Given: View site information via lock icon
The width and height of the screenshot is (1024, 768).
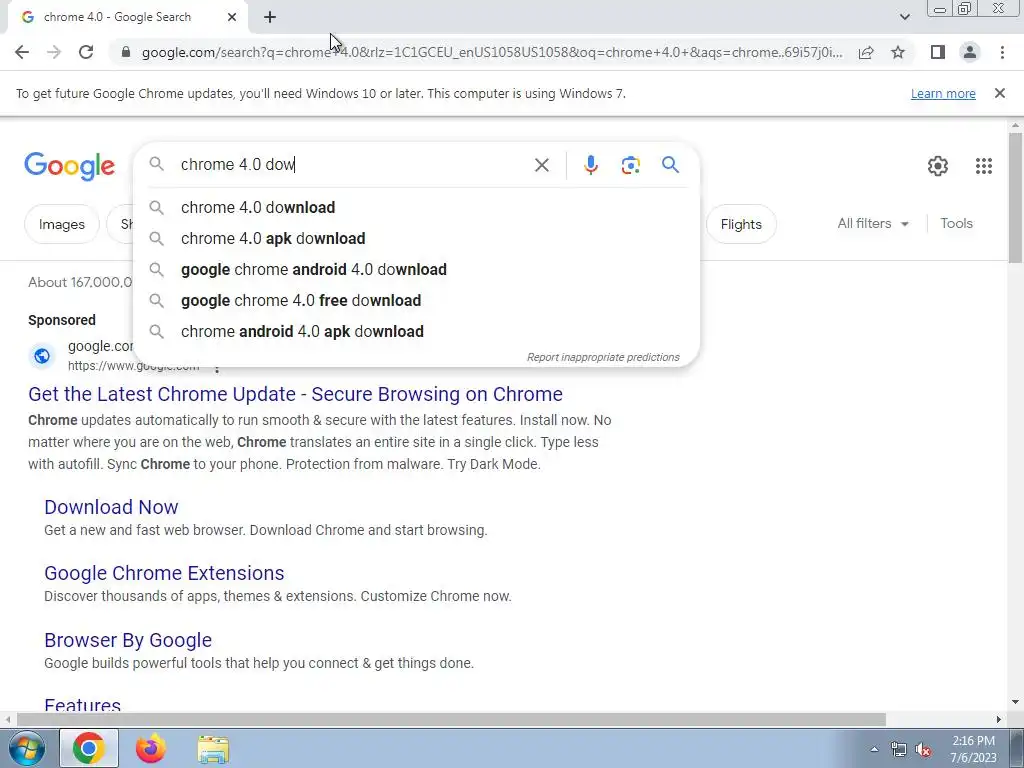Looking at the screenshot, I should point(126,52).
